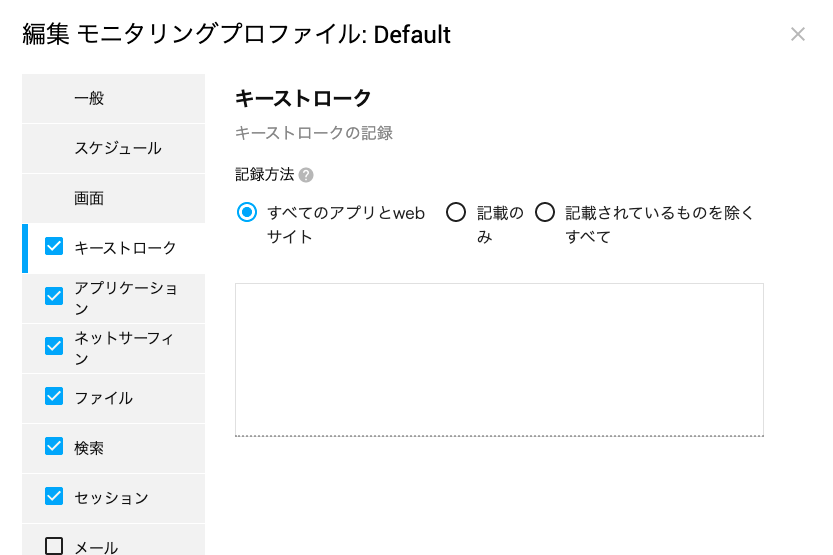Uncheck the ファイル checkbox
This screenshot has height=555, width=833.
coord(54,396)
